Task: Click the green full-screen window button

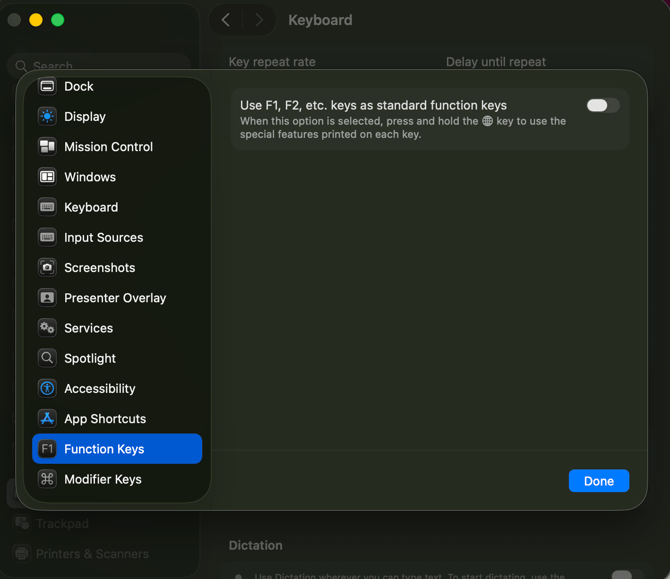Action: pos(58,20)
